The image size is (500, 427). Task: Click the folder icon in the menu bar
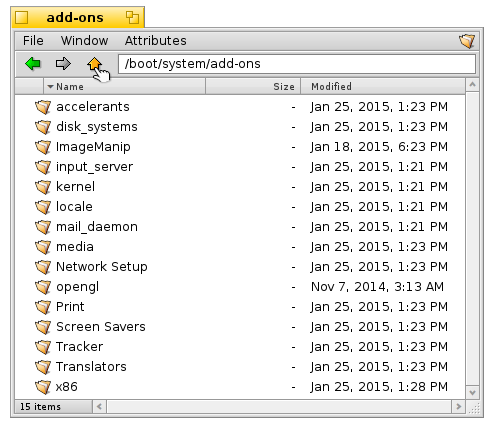point(467,41)
